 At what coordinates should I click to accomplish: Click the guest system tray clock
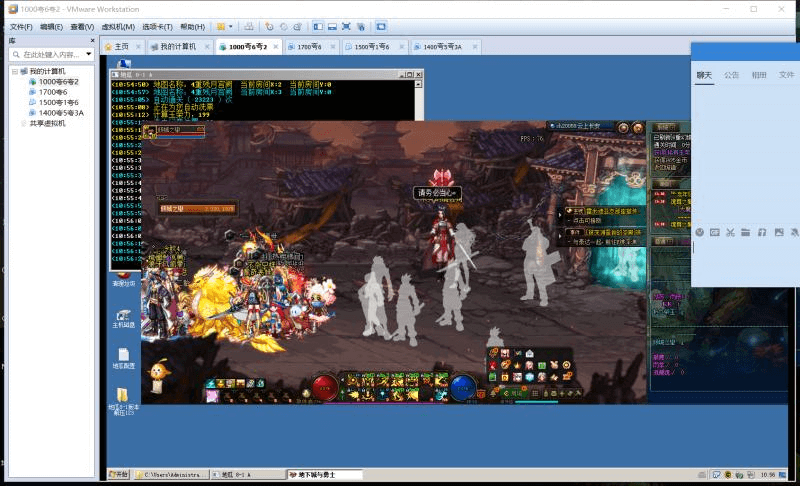pyautogui.click(x=768, y=474)
